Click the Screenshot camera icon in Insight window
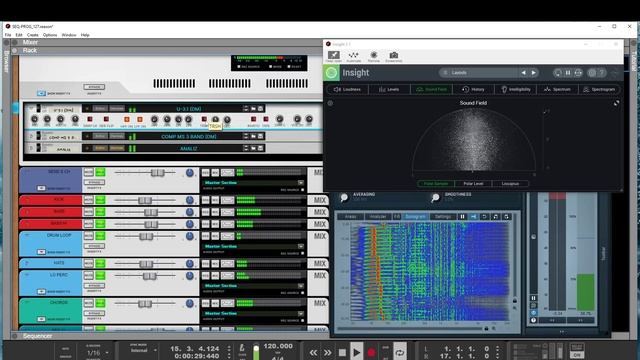 (393, 56)
